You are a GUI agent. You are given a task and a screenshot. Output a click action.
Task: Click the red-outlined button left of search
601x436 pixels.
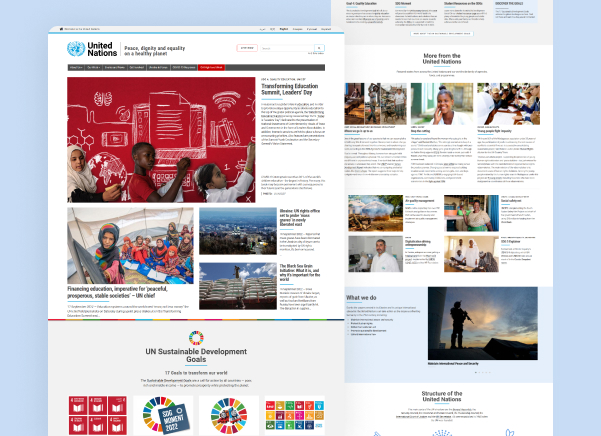click(247, 48)
